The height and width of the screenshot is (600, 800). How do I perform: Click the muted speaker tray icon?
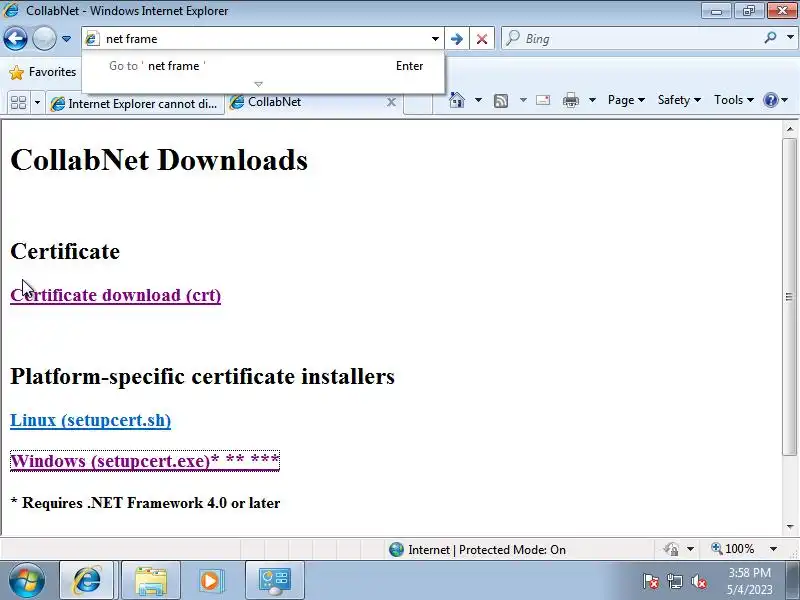coord(699,581)
